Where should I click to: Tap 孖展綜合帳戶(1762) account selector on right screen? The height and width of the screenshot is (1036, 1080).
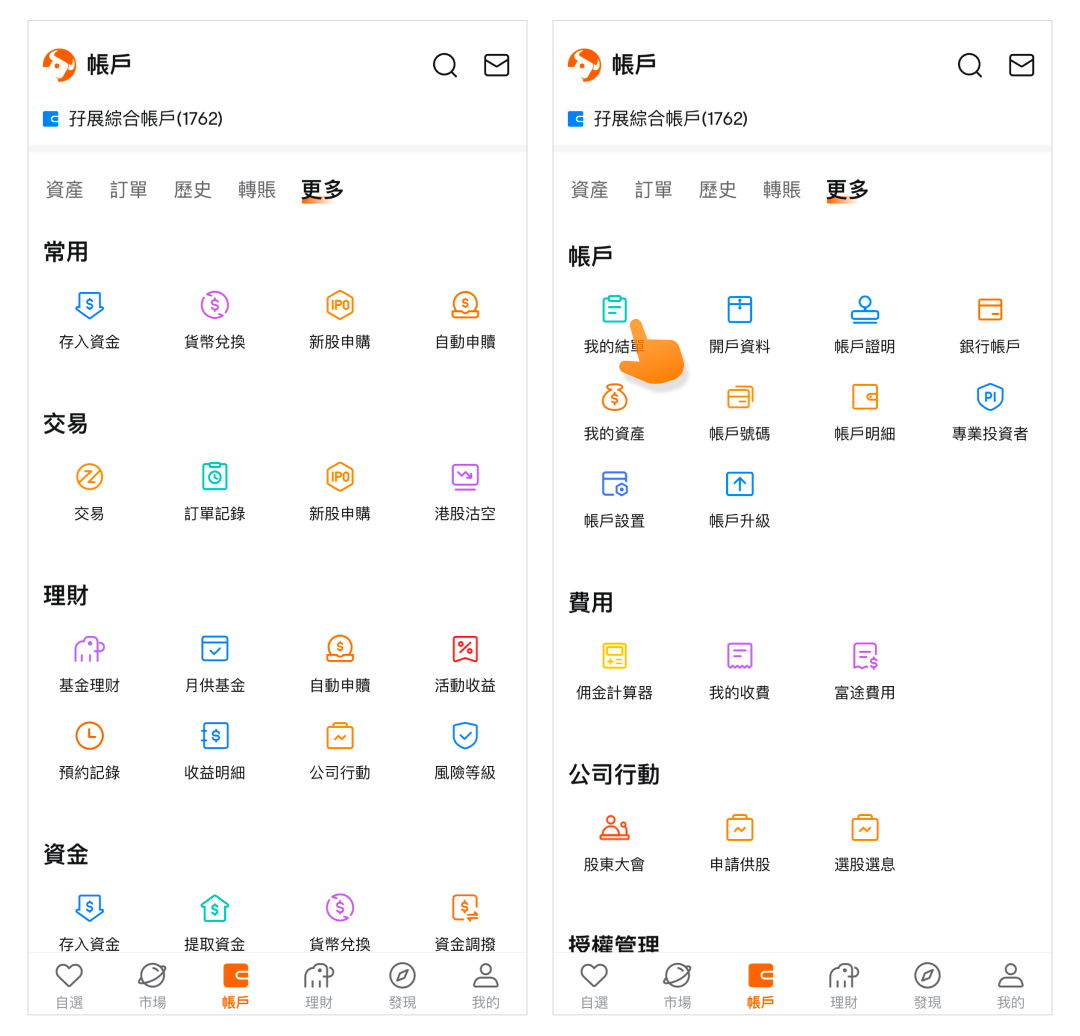(x=660, y=119)
